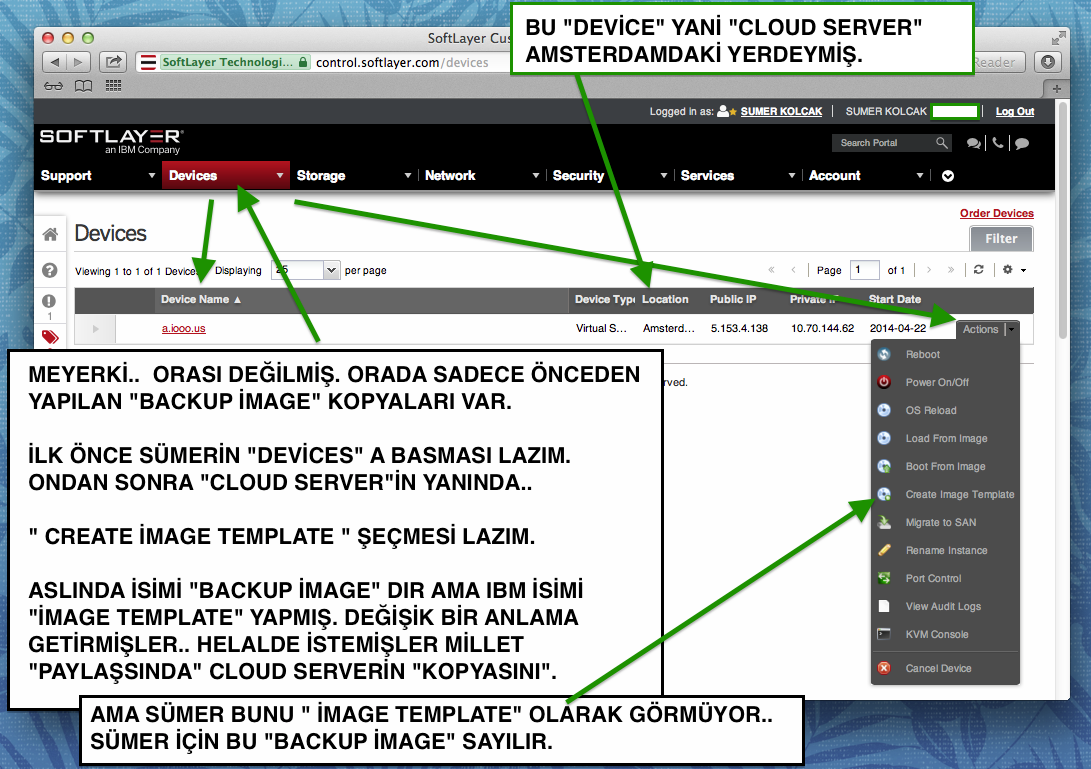
Task: Open the Devices menu dropdown arrow
Action: point(280,175)
